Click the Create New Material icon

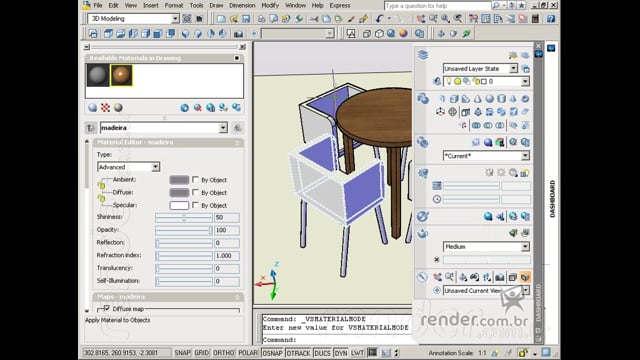[184, 108]
